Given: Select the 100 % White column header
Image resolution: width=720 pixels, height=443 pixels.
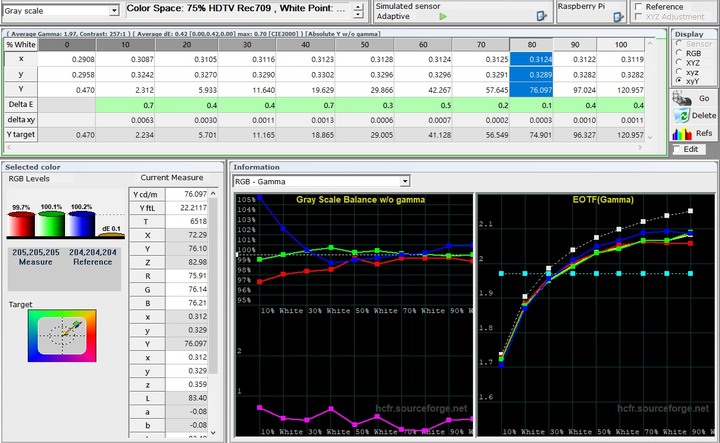Looking at the screenshot, I should pyautogui.click(x=621, y=45).
